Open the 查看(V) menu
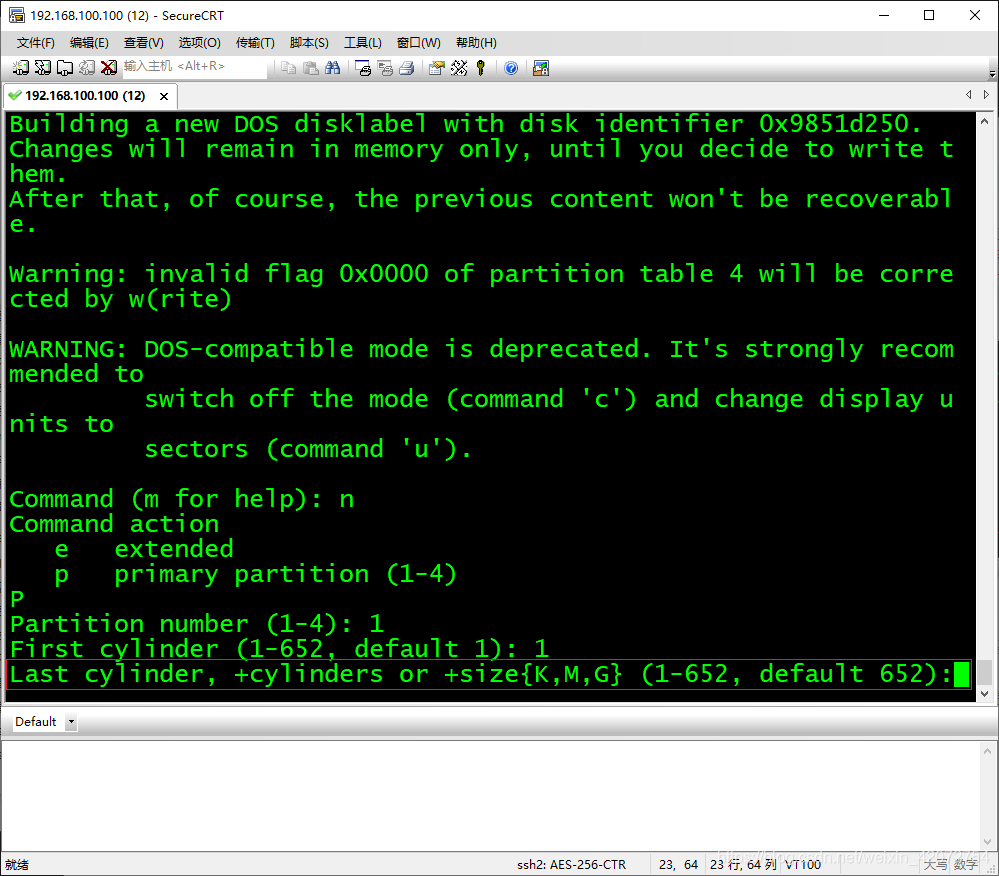This screenshot has width=999, height=876. coord(143,43)
